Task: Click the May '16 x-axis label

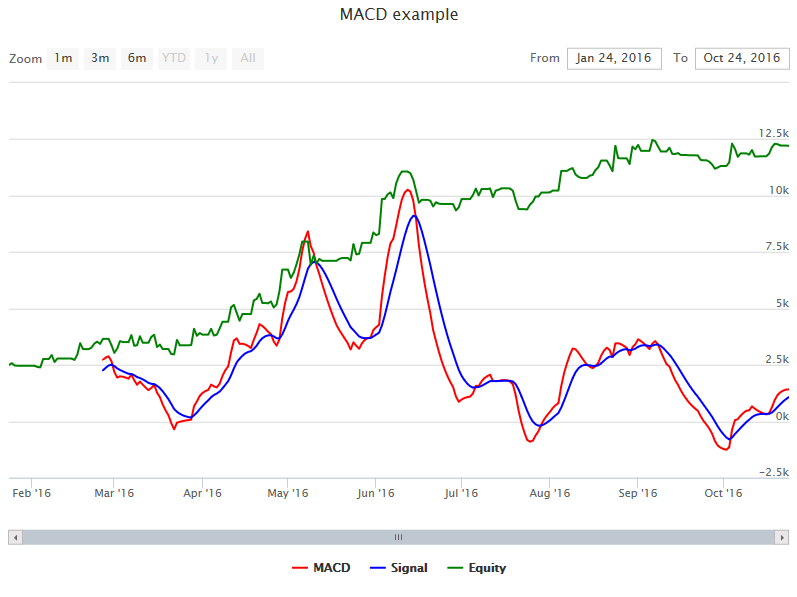Action: tap(288, 493)
